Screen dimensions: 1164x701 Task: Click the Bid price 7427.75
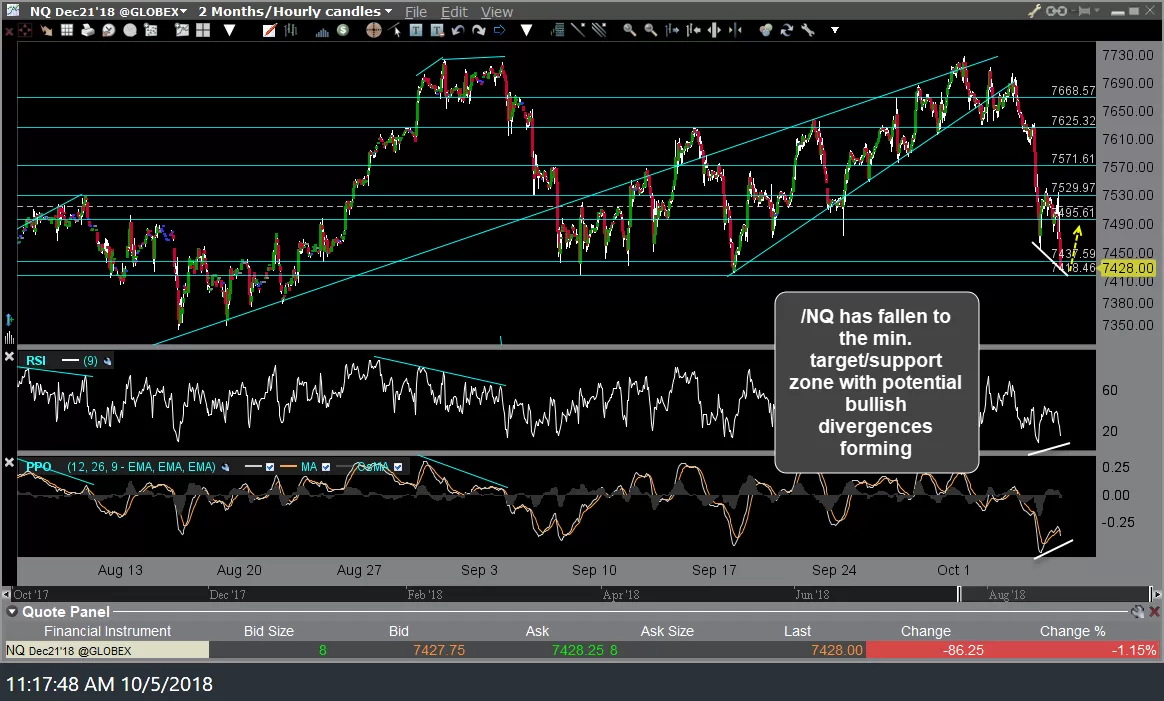(439, 651)
